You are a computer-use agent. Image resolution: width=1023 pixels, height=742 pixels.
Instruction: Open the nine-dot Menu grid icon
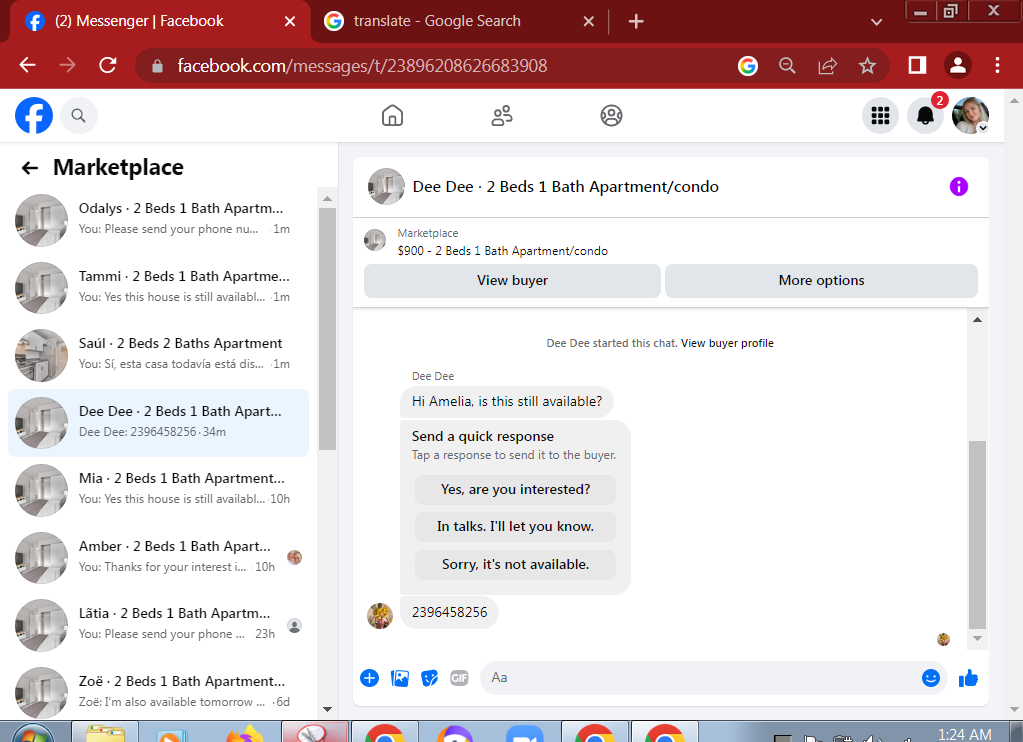point(880,116)
